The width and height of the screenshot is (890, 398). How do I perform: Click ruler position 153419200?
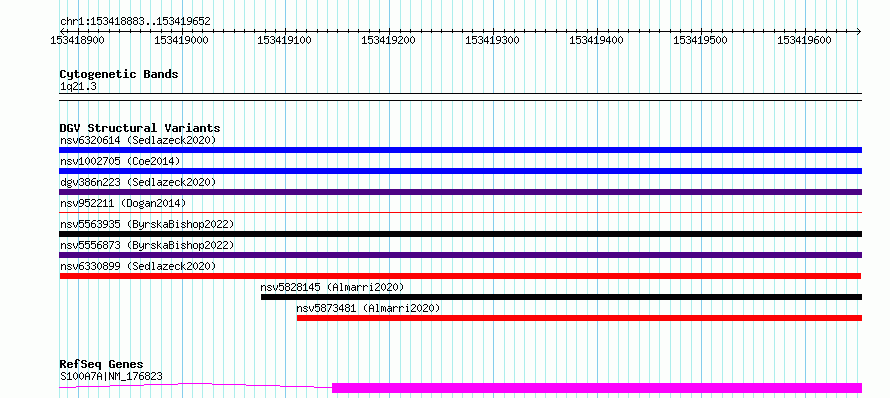pyautogui.click(x=388, y=40)
